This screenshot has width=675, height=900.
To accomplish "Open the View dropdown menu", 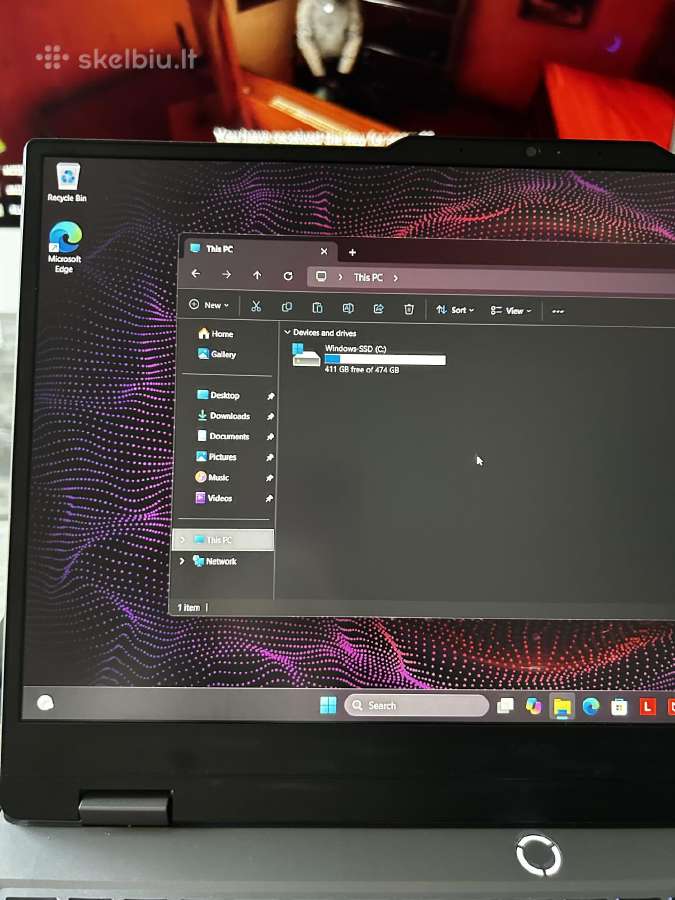I will pos(511,311).
